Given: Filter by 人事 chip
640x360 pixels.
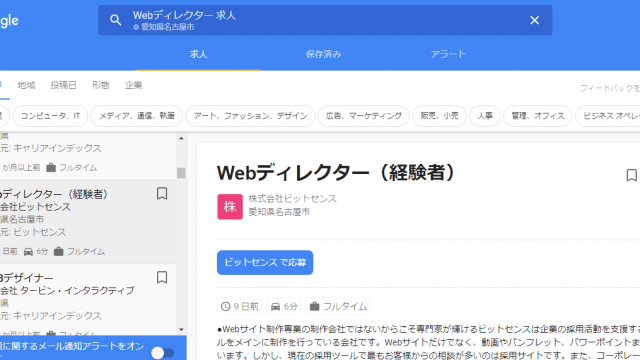Looking at the screenshot, I should click(485, 116).
